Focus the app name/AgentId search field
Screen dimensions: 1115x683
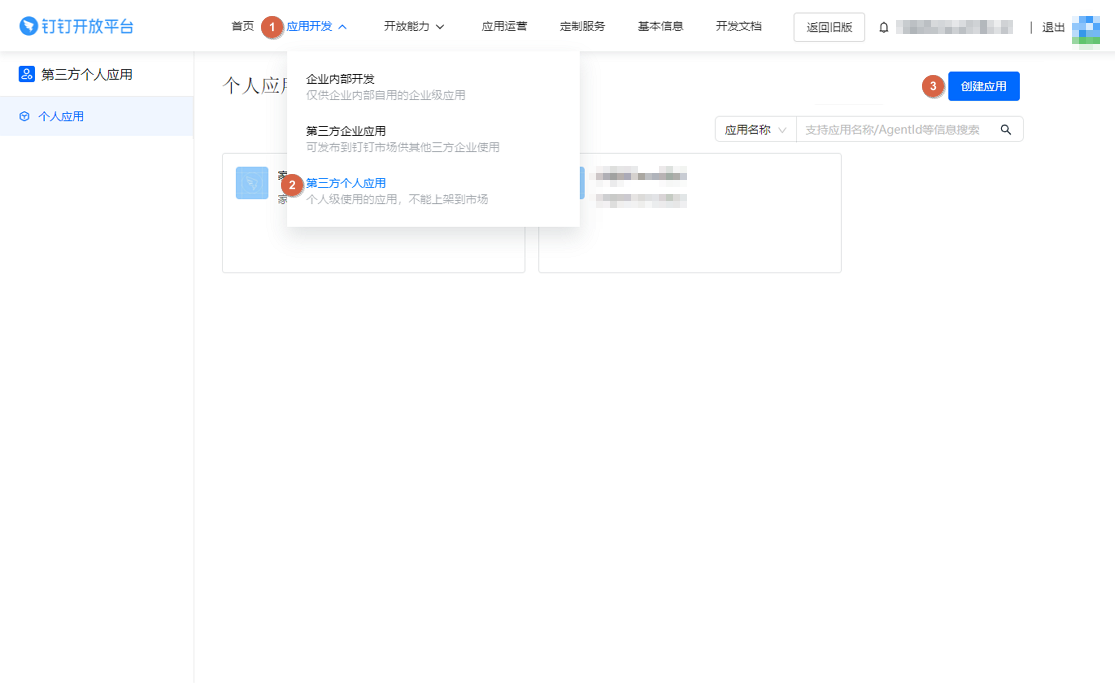tap(895, 130)
